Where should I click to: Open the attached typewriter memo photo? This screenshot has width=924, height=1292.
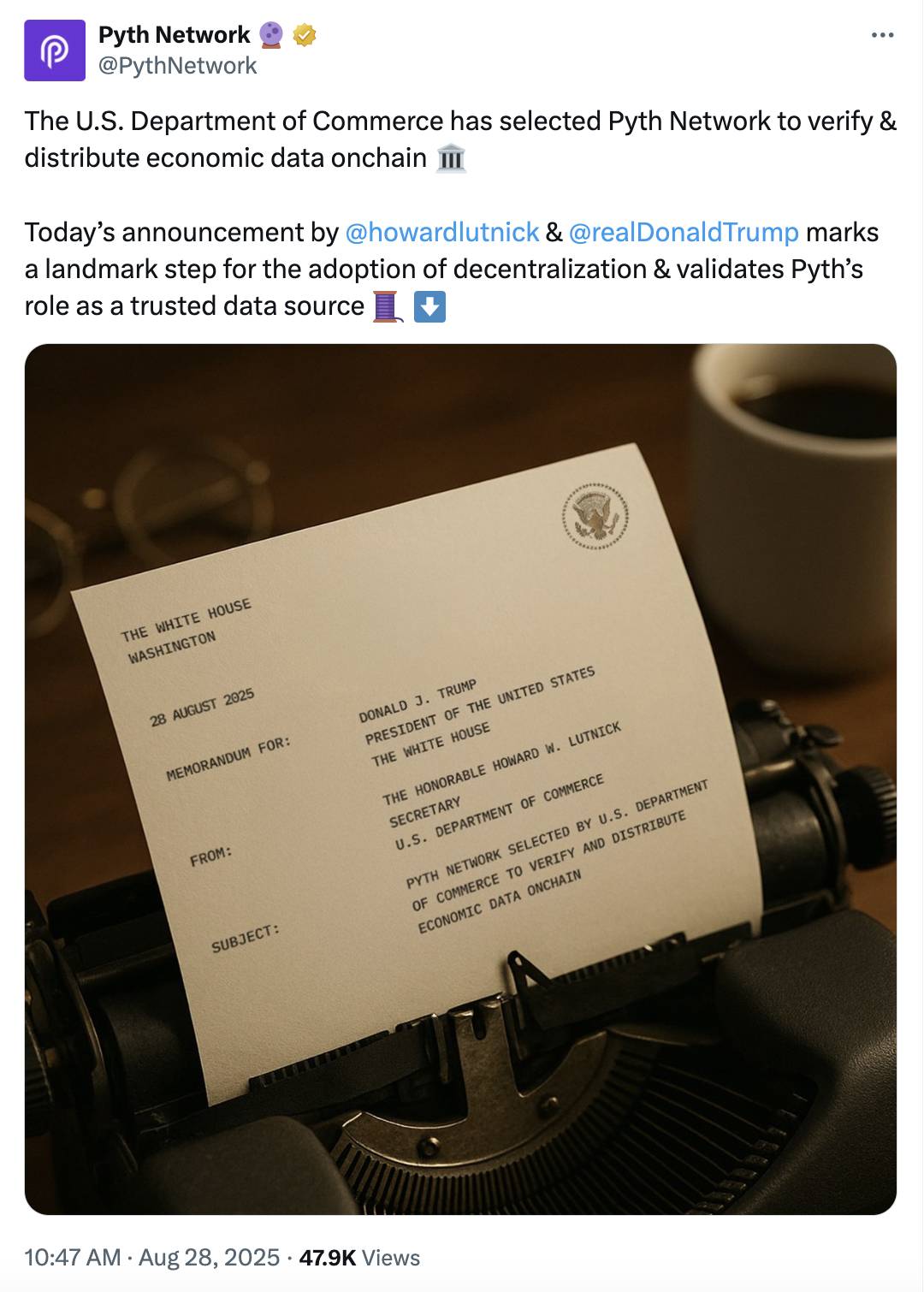462,787
